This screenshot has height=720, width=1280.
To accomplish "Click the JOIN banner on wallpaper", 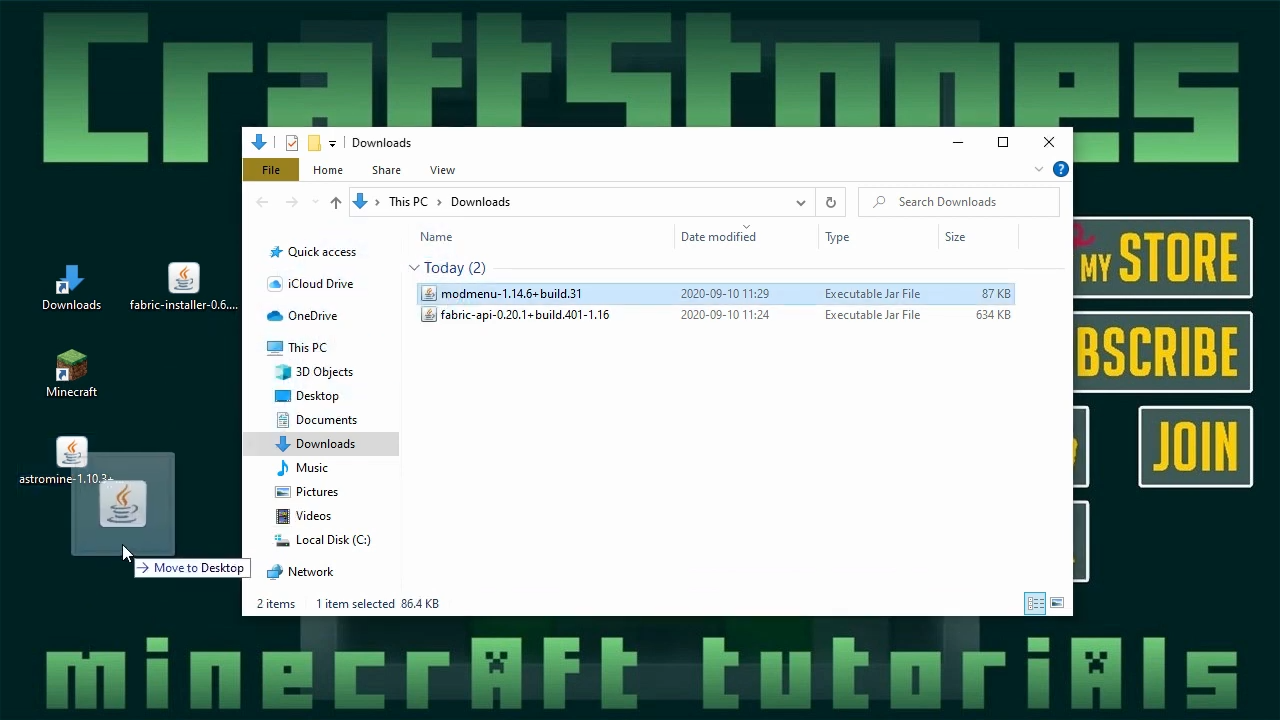I will [x=1196, y=447].
